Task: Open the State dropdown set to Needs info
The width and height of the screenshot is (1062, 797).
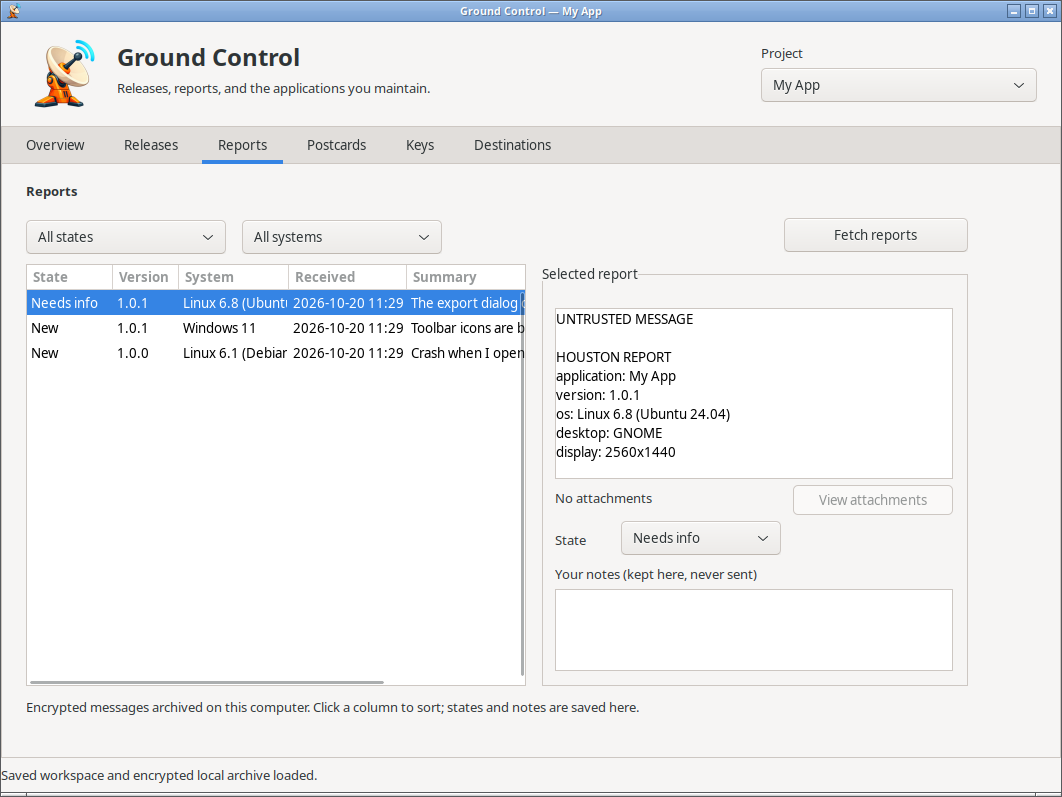Action: click(x=700, y=538)
